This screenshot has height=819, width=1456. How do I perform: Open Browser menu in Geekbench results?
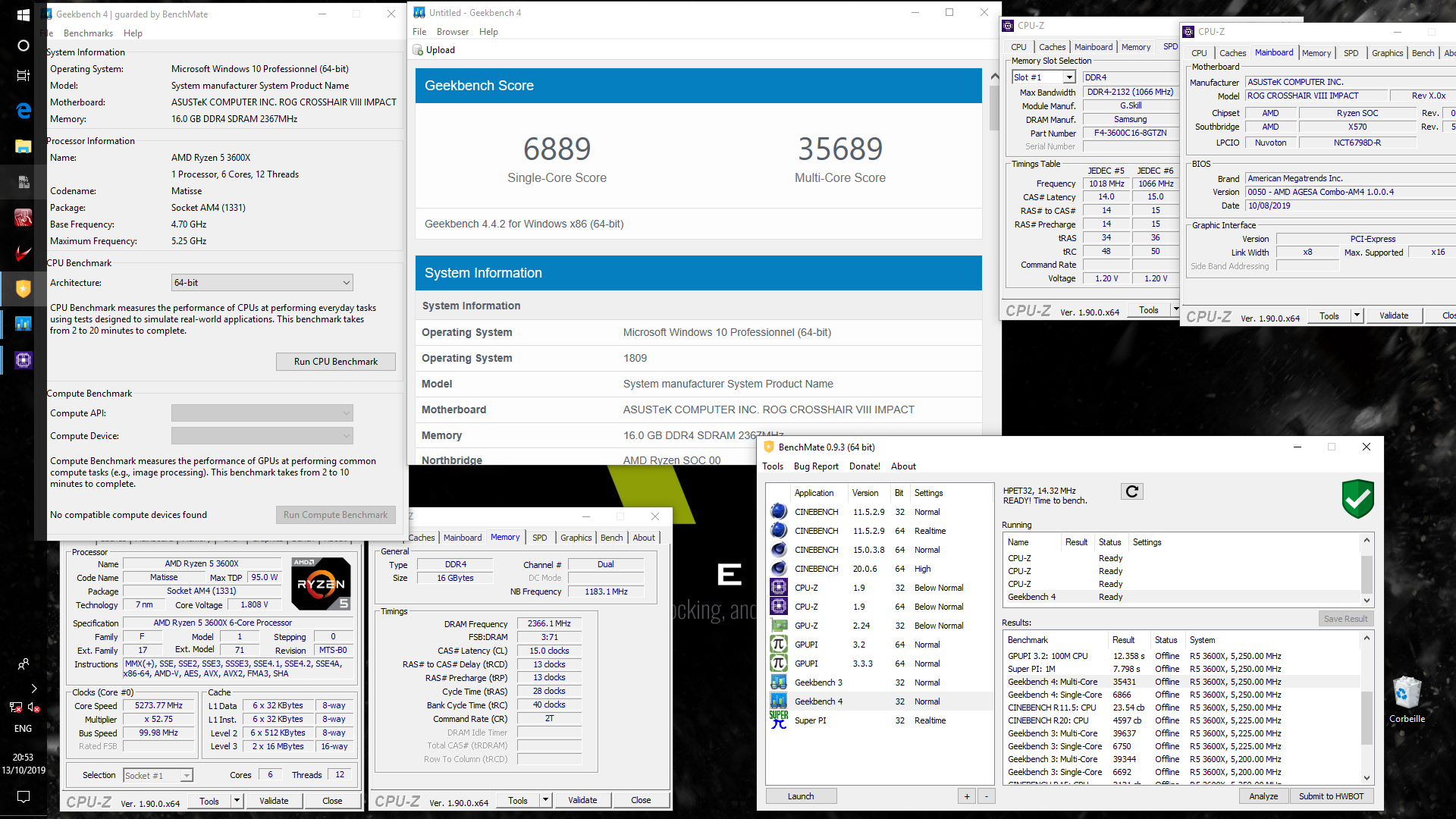(x=453, y=32)
